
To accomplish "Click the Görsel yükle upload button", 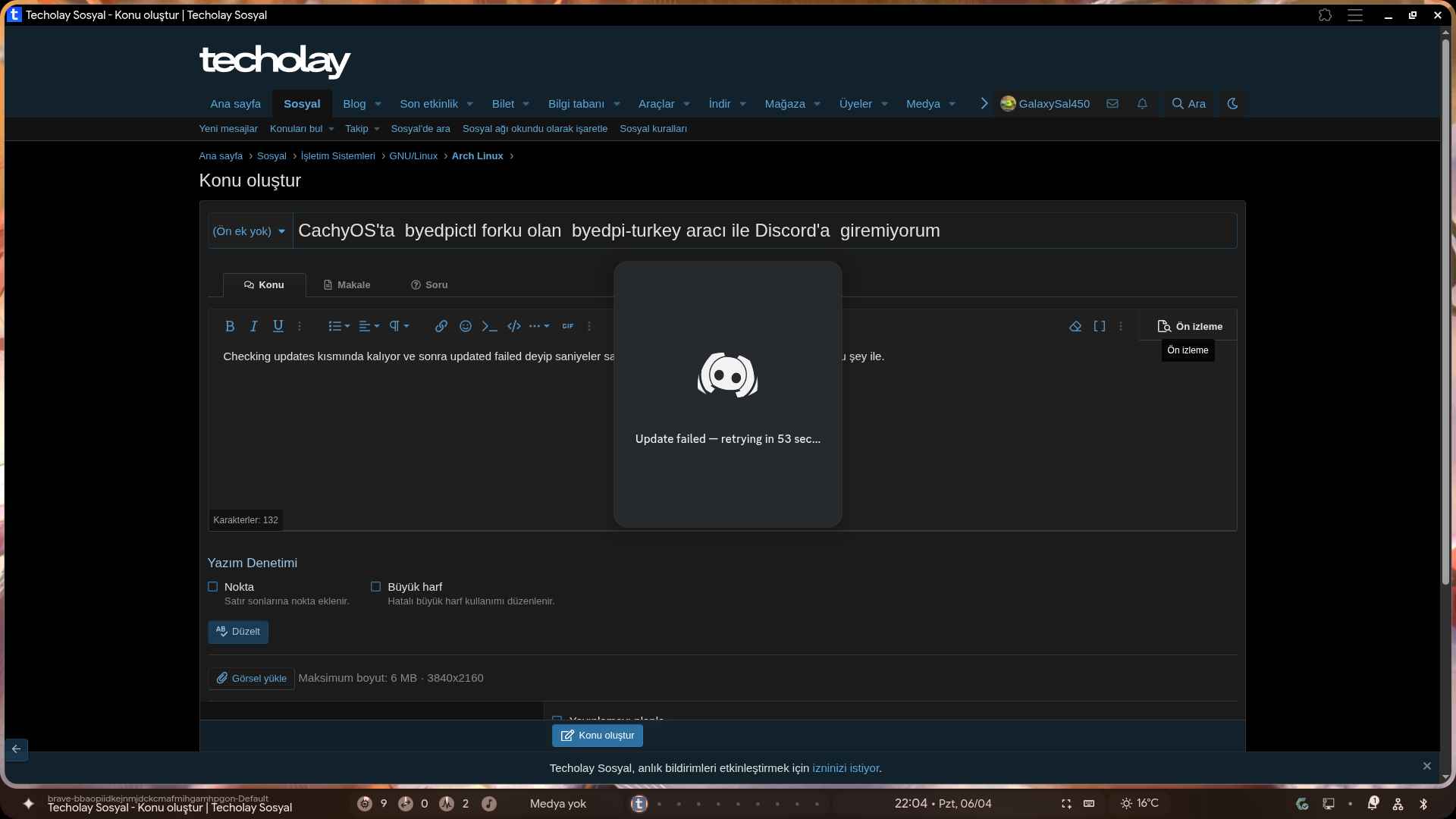I will (x=251, y=679).
